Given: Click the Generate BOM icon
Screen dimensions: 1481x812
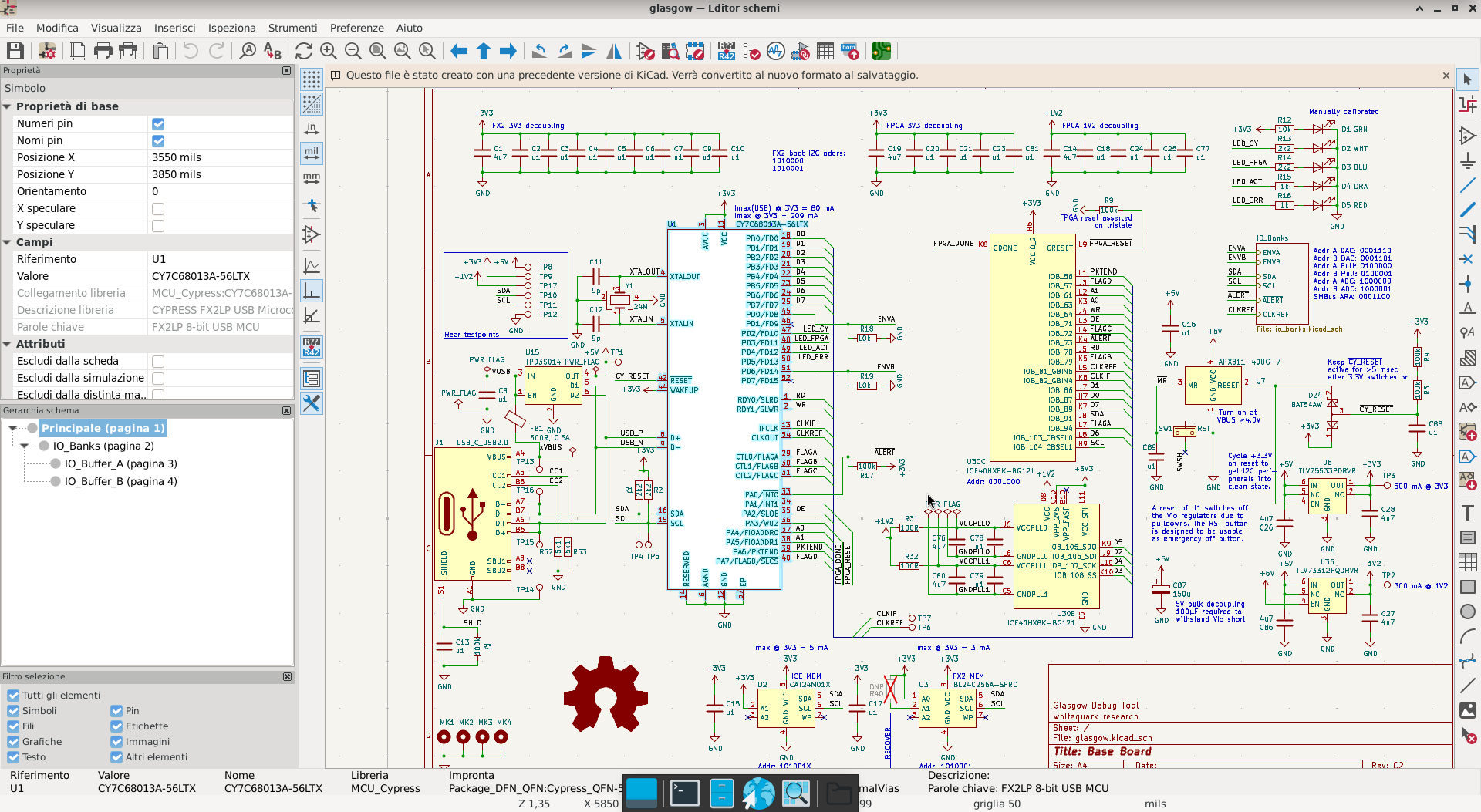Looking at the screenshot, I should (849, 52).
